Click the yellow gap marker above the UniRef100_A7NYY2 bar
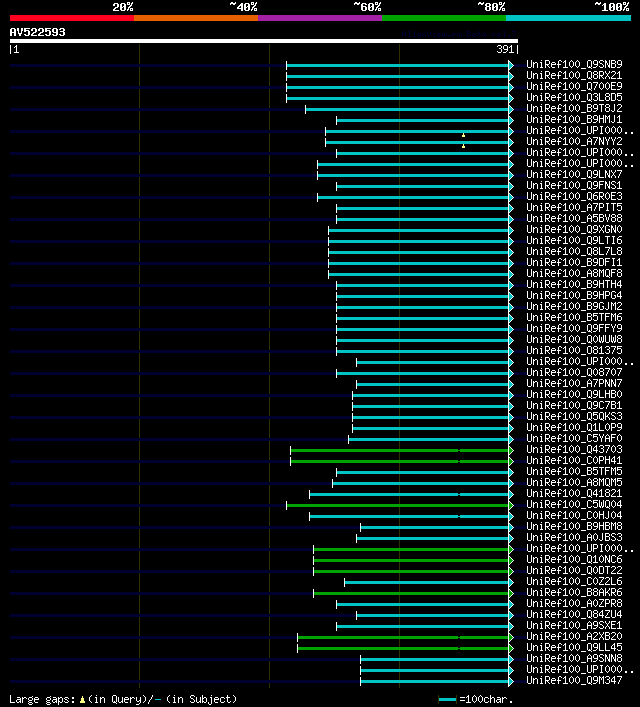 click(x=463, y=135)
